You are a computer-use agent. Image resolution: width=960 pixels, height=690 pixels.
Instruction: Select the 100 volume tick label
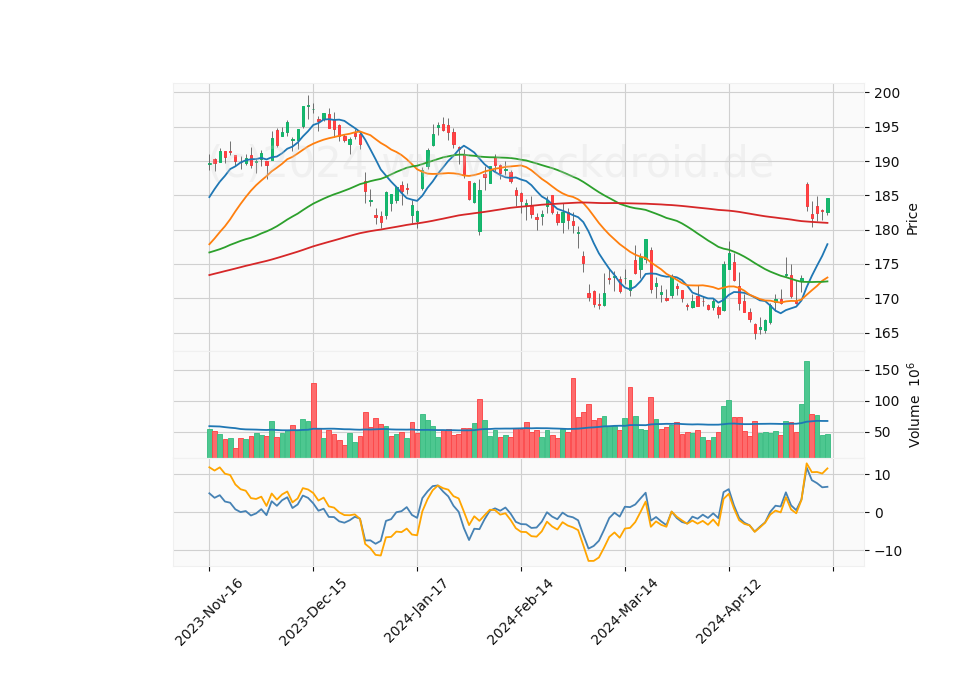click(887, 402)
